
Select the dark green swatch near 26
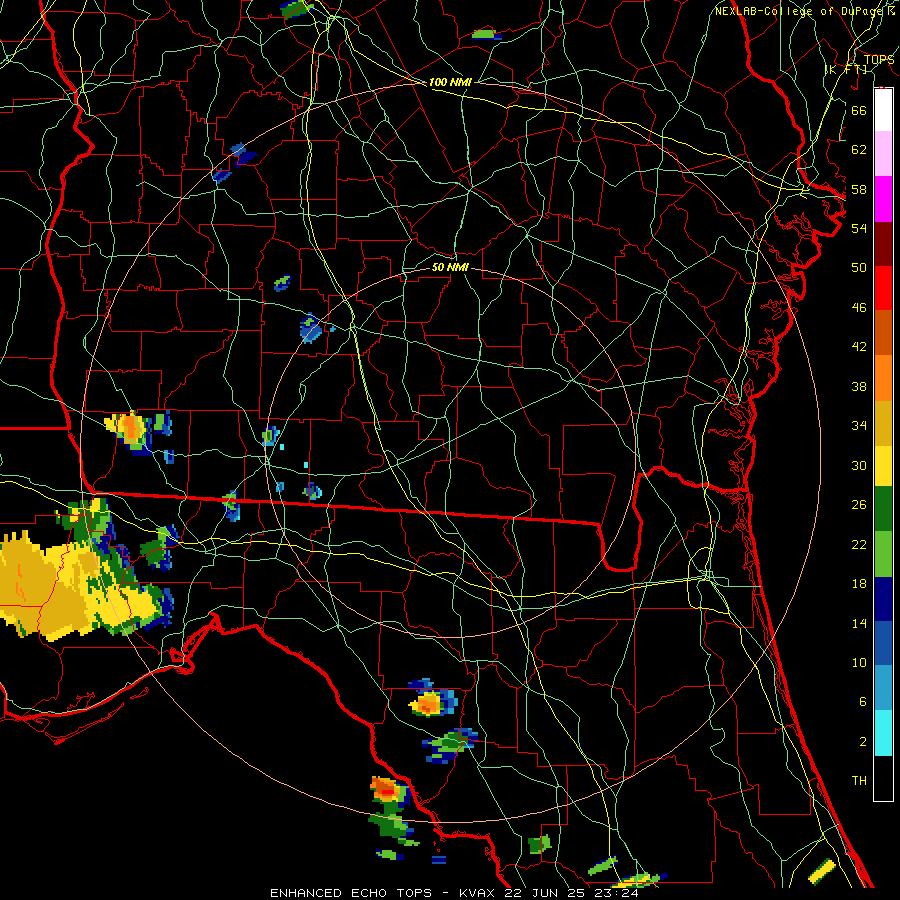click(883, 509)
